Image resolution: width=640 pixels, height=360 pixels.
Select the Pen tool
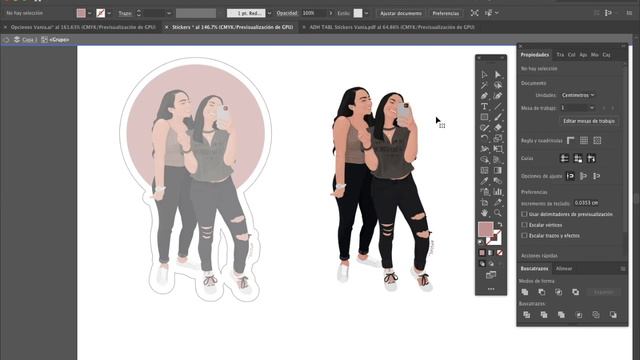click(484, 96)
